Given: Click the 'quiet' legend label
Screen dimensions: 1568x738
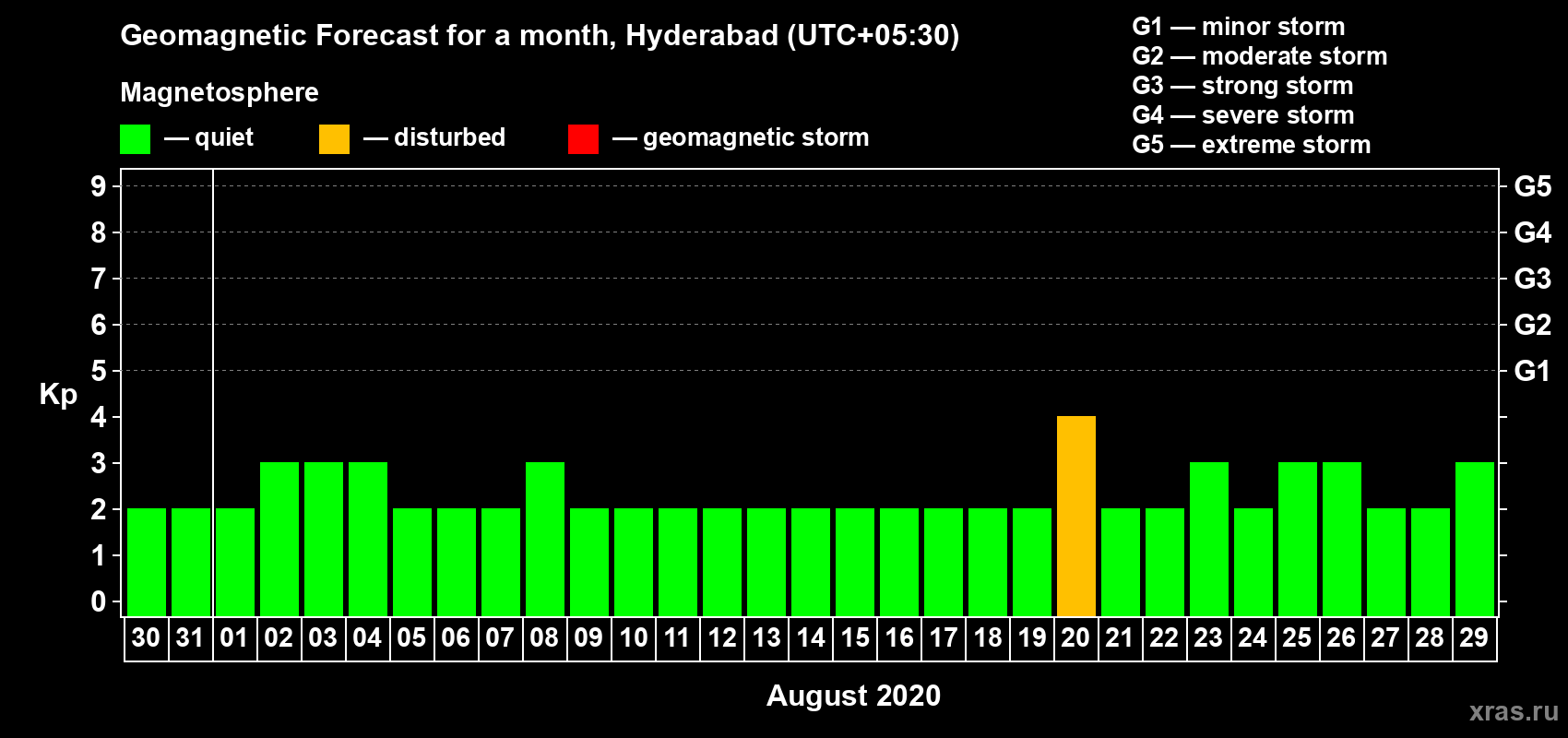Looking at the screenshot, I should click(224, 137).
